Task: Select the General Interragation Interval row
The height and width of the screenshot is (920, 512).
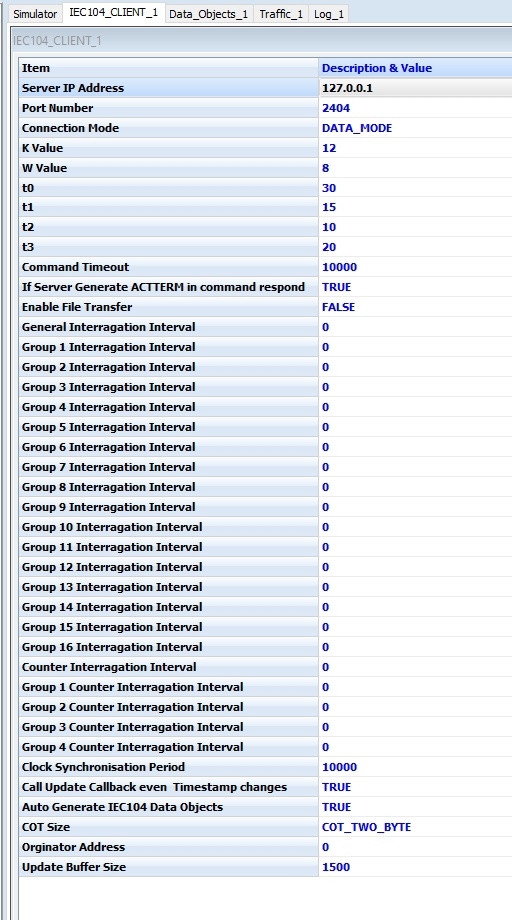Action: [266, 327]
